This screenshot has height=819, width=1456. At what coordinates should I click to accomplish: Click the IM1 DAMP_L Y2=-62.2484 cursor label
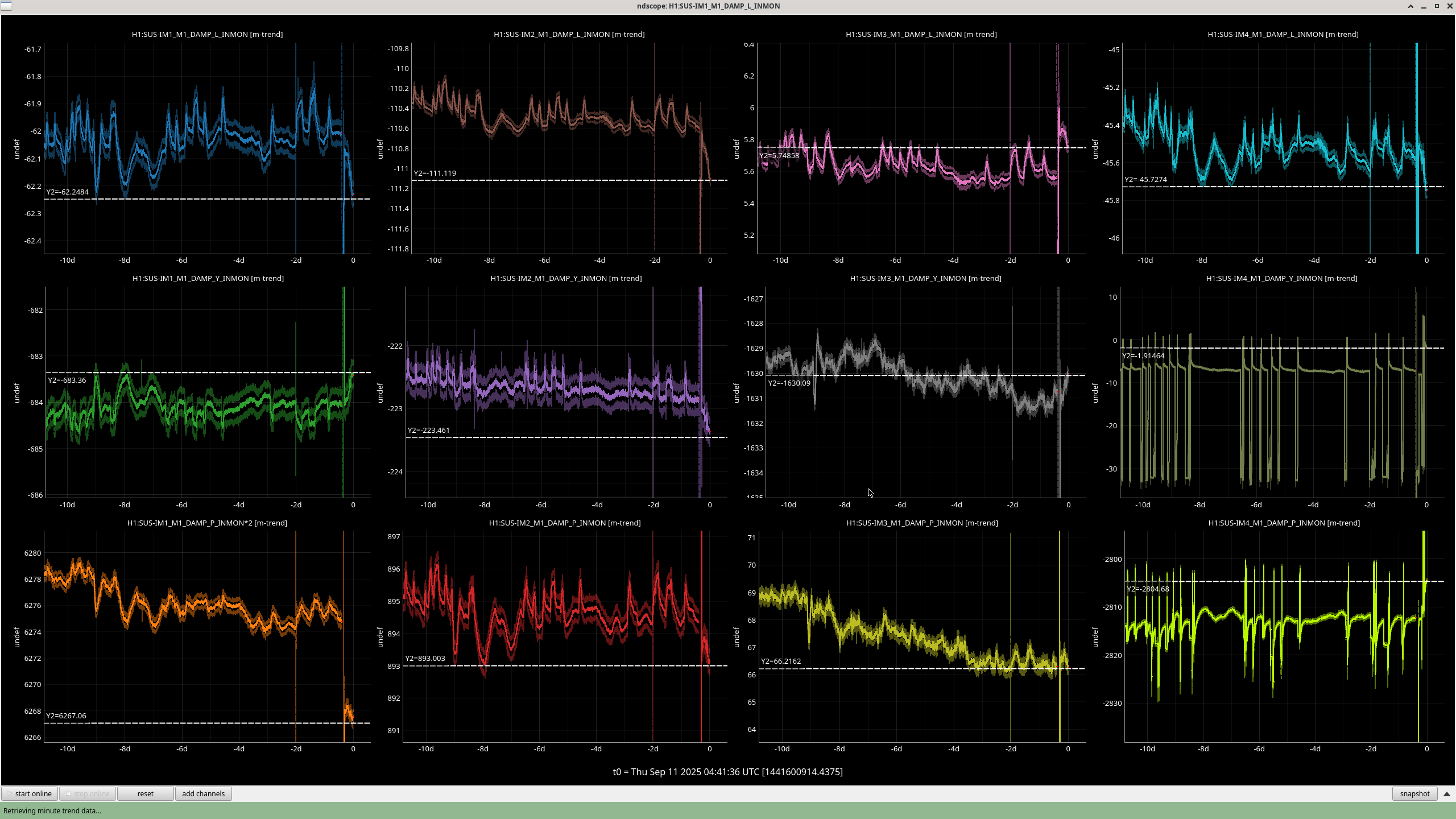[x=67, y=192]
